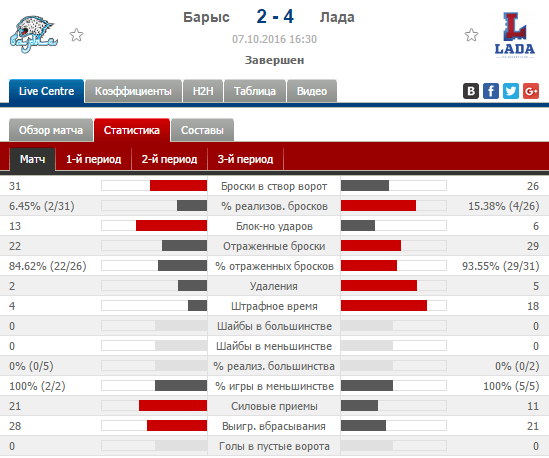Show statistics for 2-й период

click(x=169, y=159)
